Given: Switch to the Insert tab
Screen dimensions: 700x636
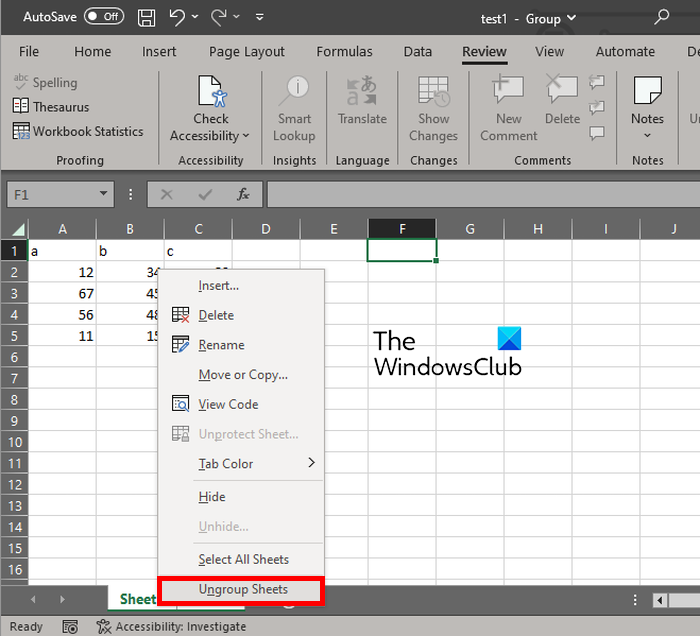Looking at the screenshot, I should pyautogui.click(x=159, y=52).
